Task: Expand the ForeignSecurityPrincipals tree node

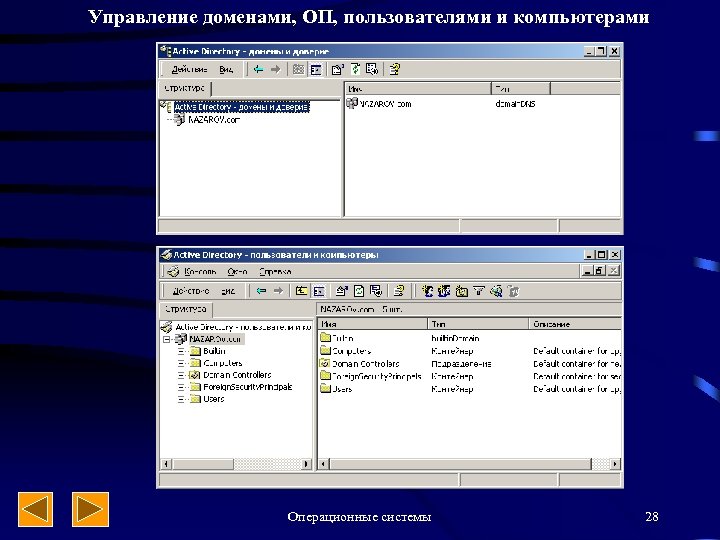Action: click(x=181, y=387)
